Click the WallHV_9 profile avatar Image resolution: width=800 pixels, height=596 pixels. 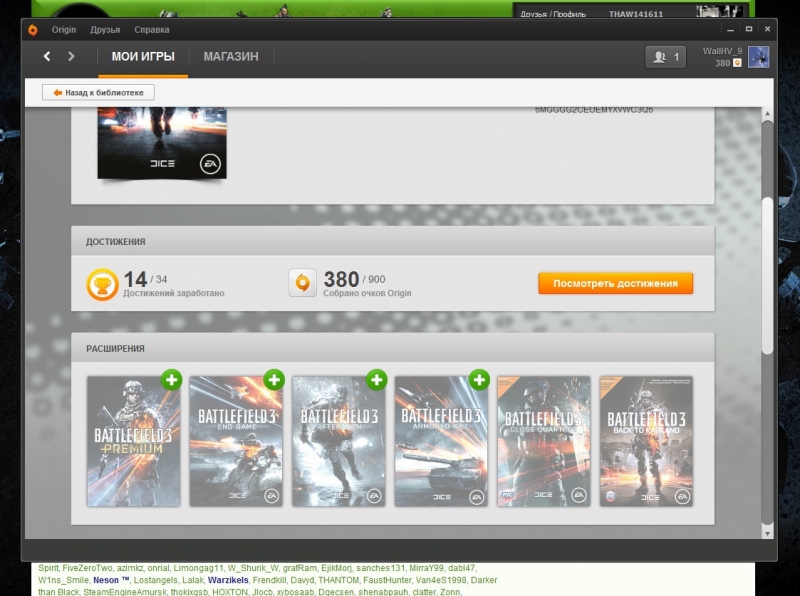click(758, 57)
